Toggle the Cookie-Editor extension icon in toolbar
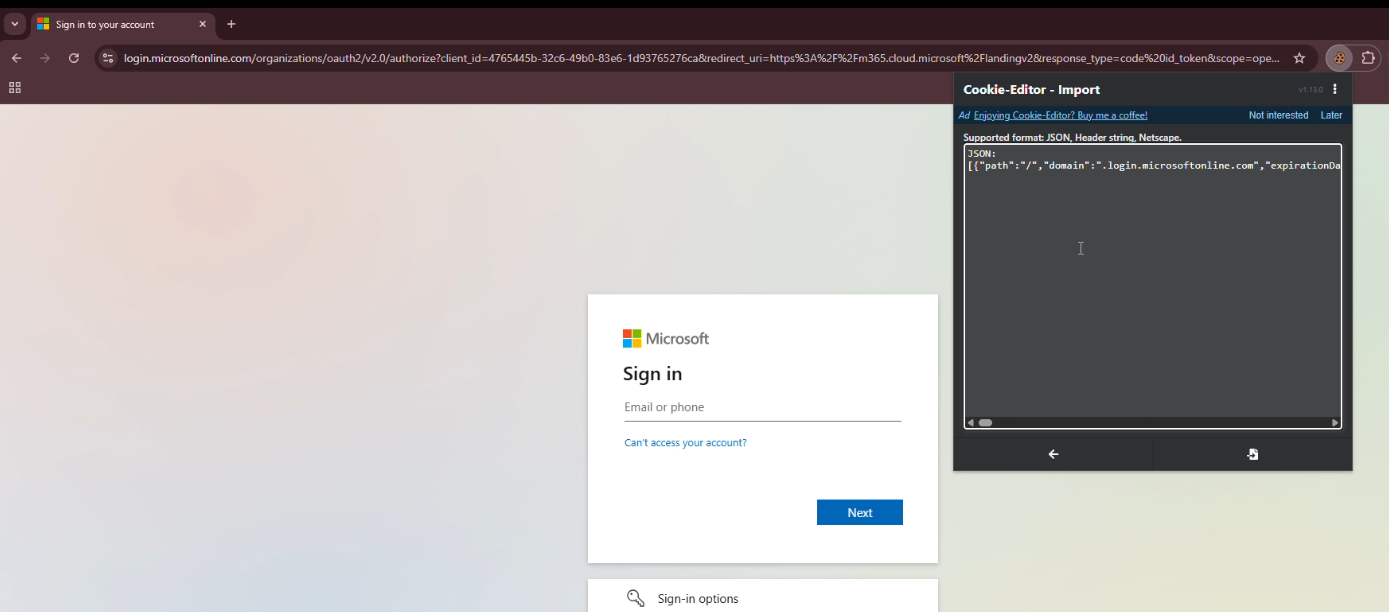 tap(1339, 58)
